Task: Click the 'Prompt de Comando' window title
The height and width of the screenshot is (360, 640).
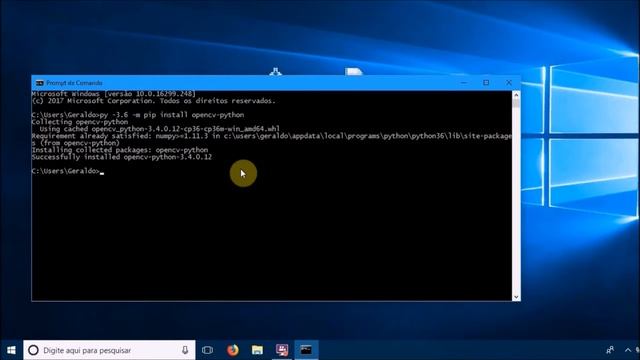Action: point(74,83)
